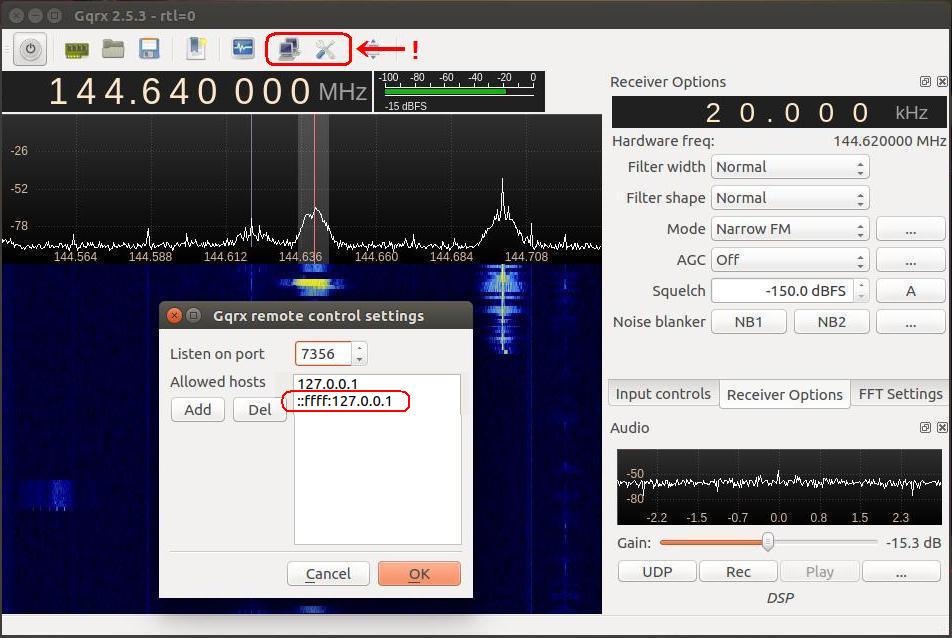
Task: Select host ::ffff:127.0.0.1 in allowed list
Action: pos(345,401)
